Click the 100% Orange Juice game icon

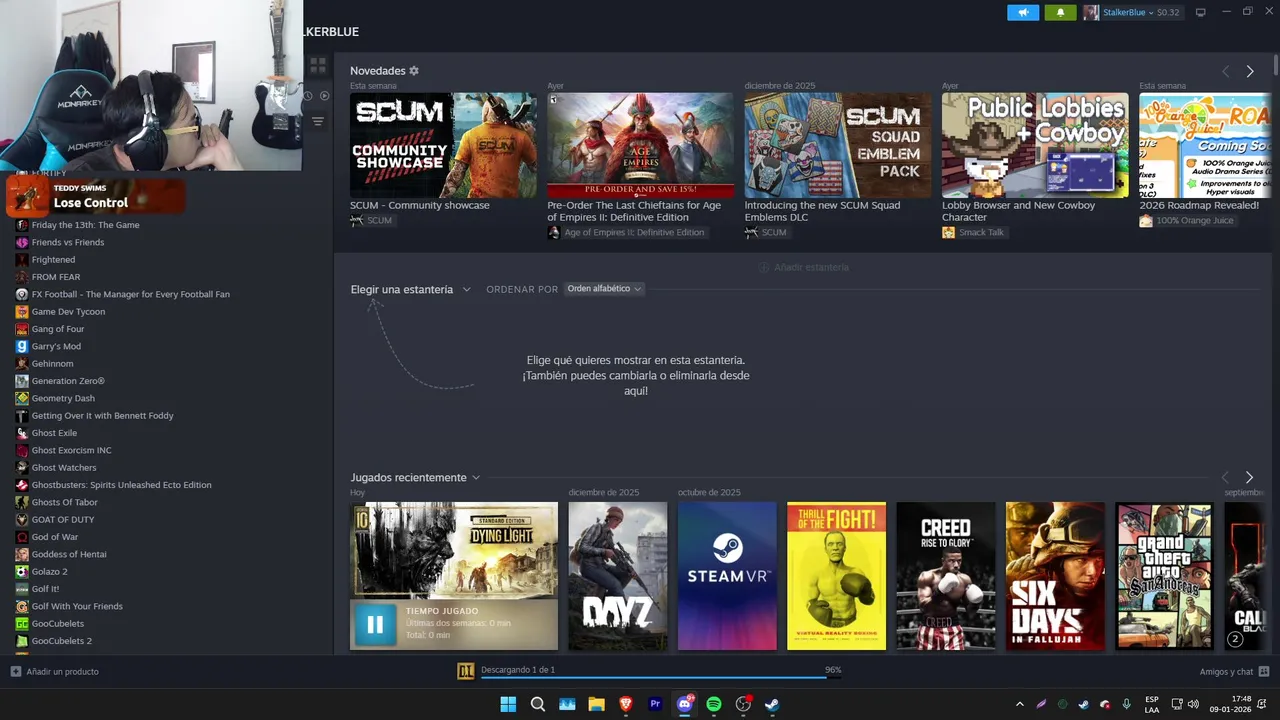(x=1146, y=220)
